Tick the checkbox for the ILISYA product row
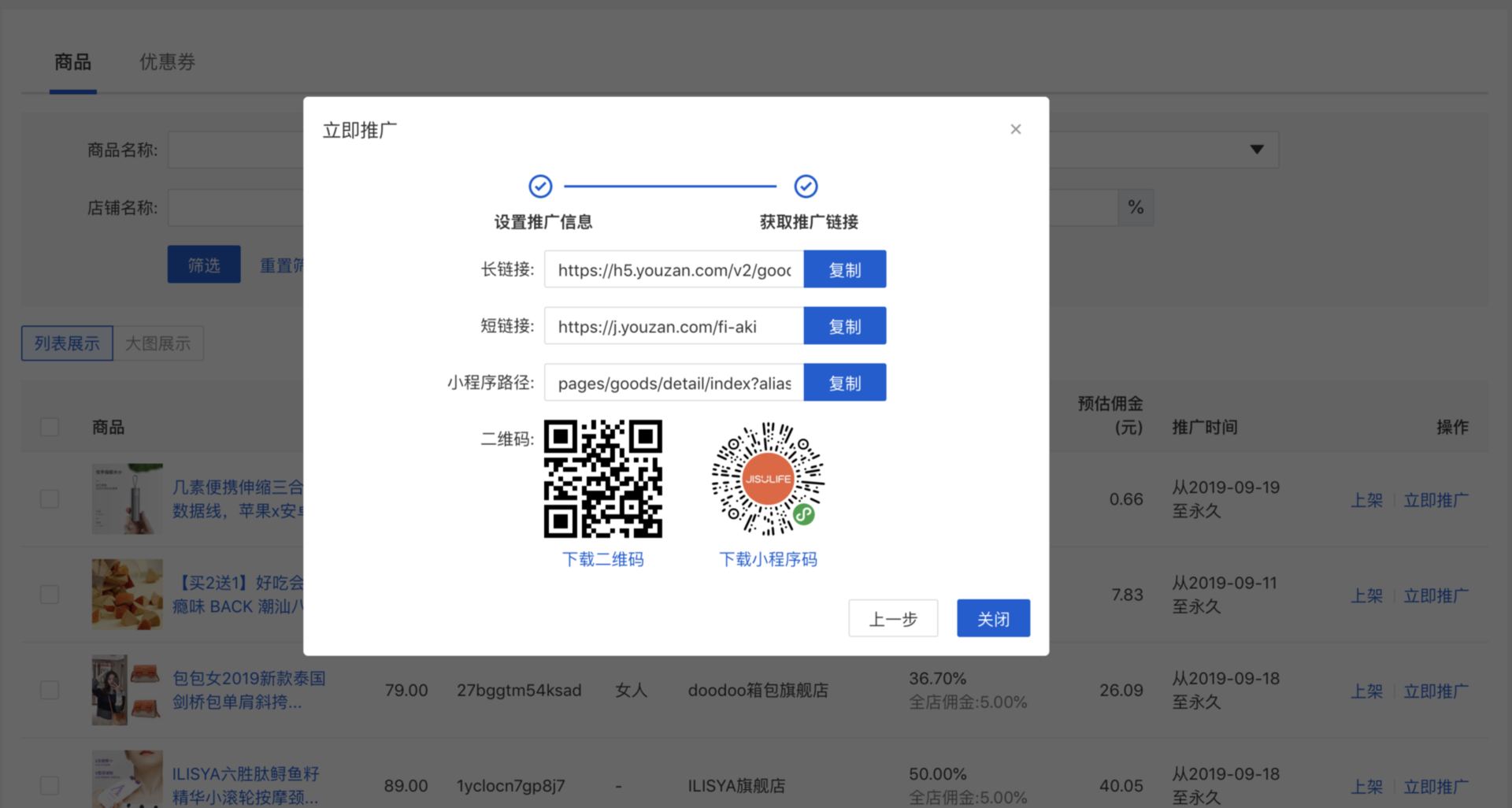The image size is (1512, 808). point(50,786)
